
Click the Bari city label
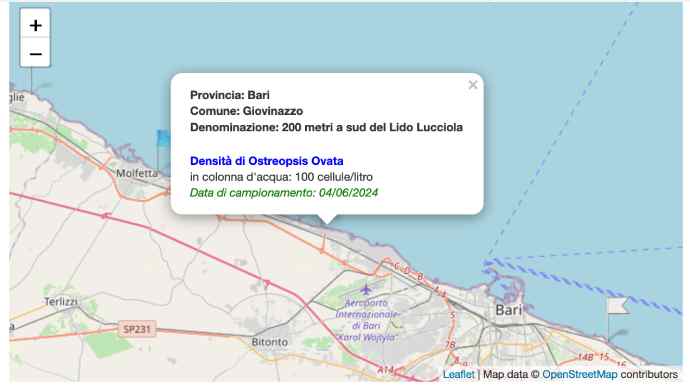[x=509, y=310]
